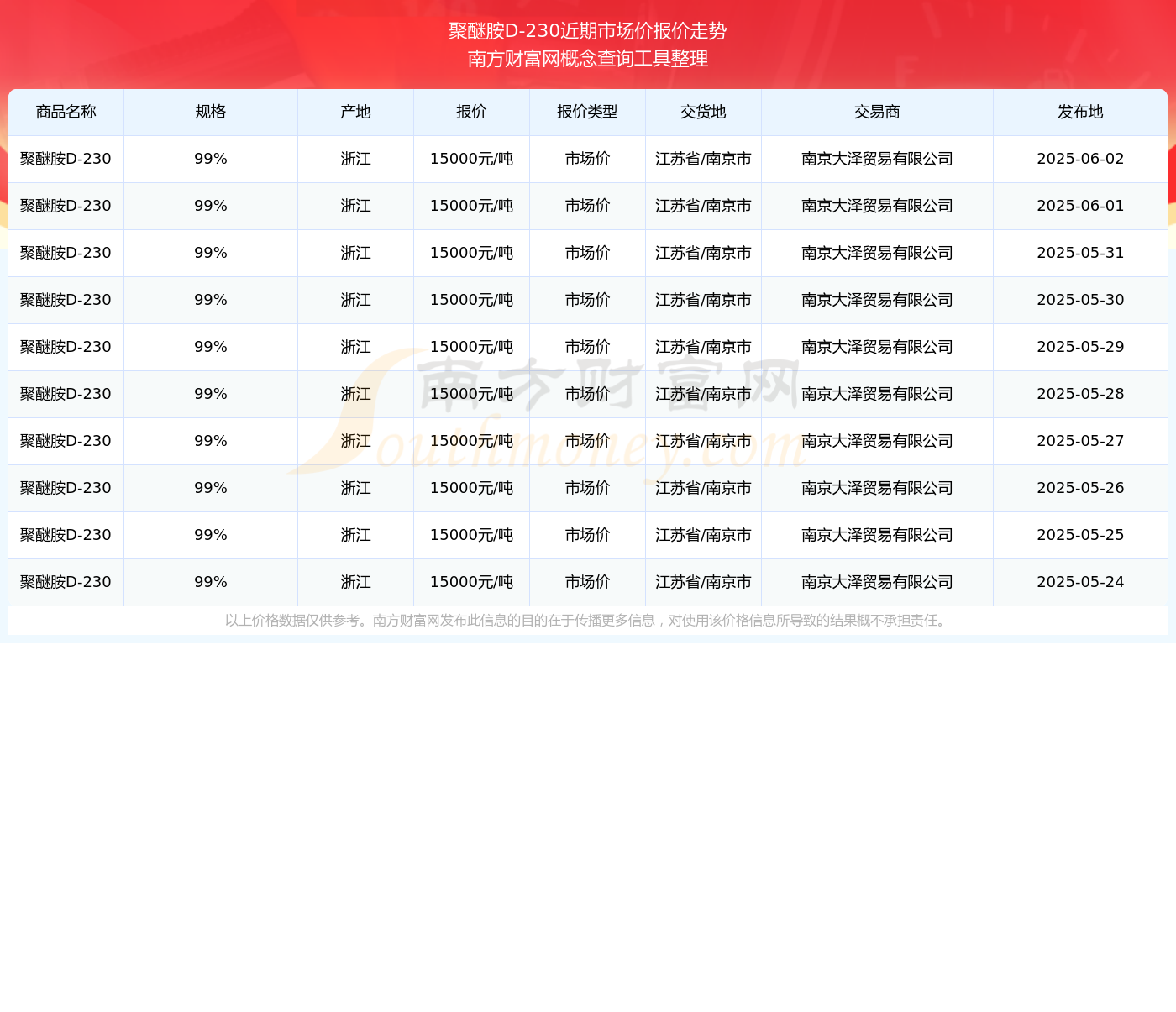Click 99% spec in 2025-05-28 row
This screenshot has height=1012, width=1176.
(x=211, y=394)
